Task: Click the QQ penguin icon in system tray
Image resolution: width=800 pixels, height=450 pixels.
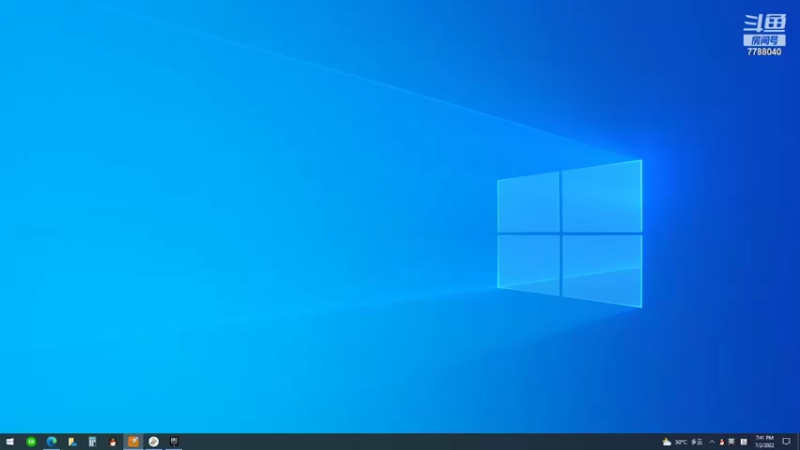Action: click(721, 442)
